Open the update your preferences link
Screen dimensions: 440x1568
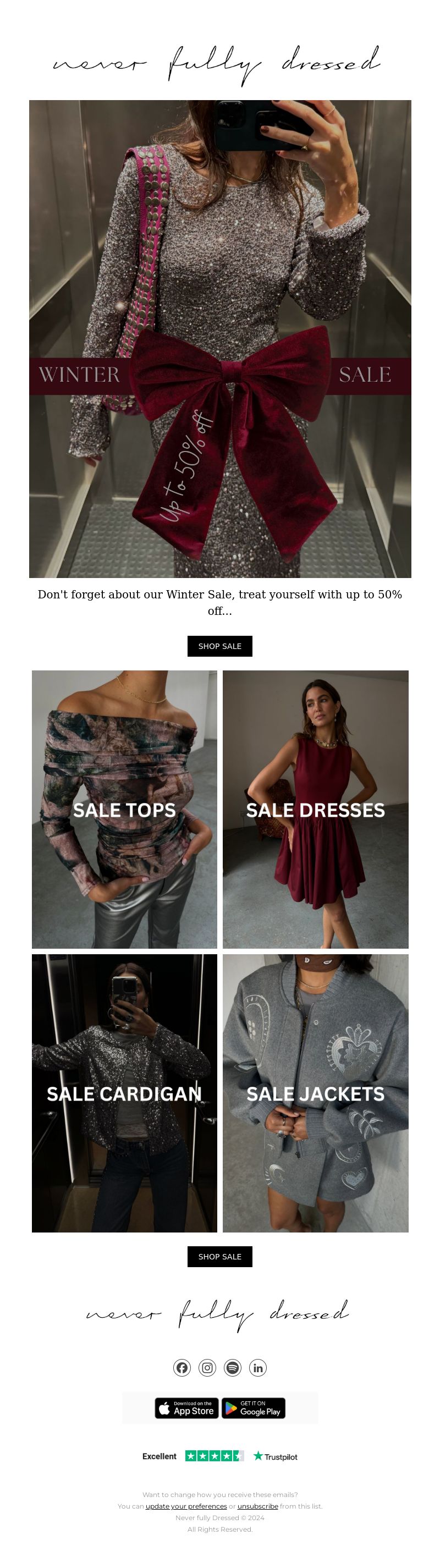click(186, 1506)
